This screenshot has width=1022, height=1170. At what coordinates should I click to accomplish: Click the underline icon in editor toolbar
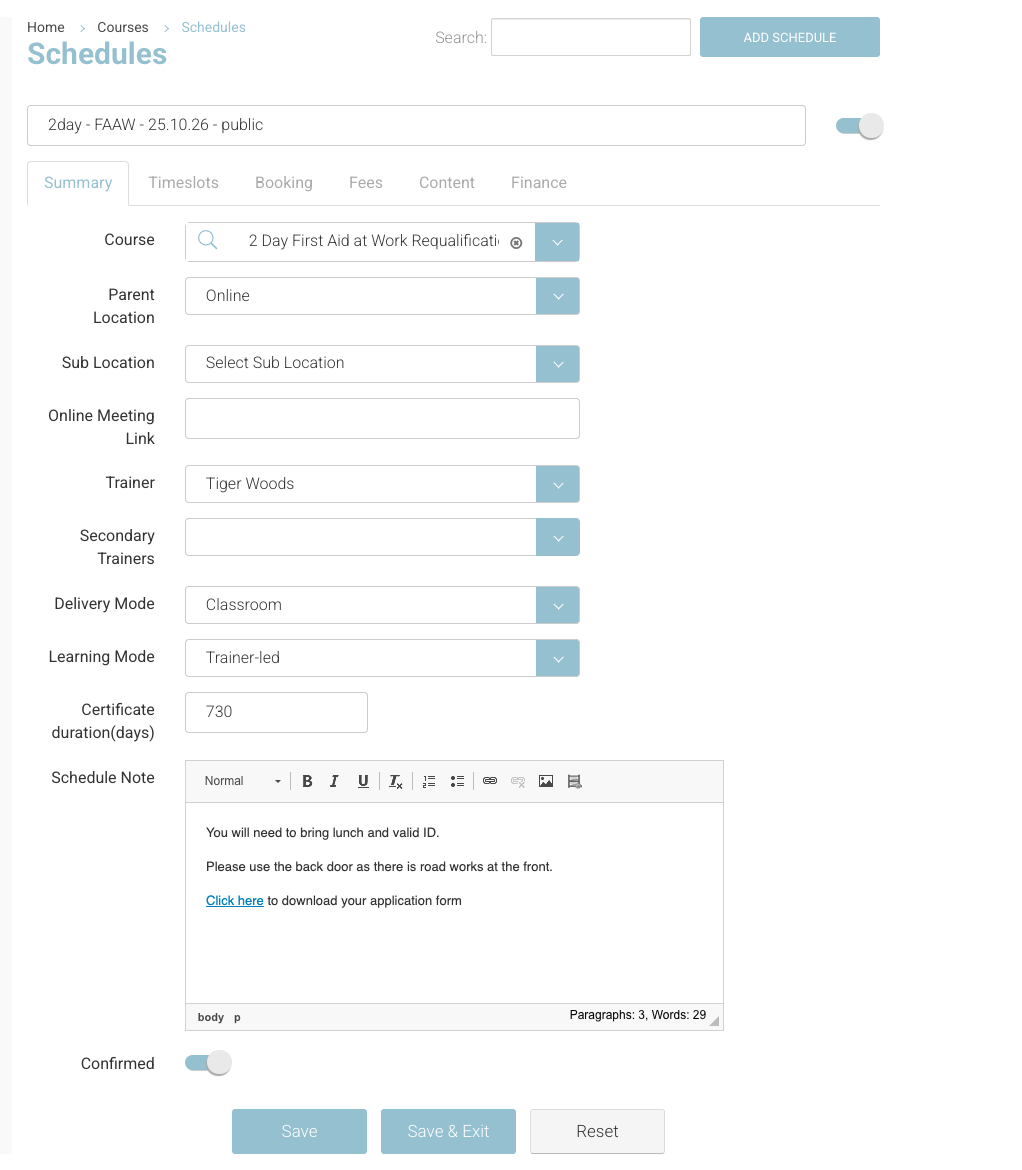point(363,781)
